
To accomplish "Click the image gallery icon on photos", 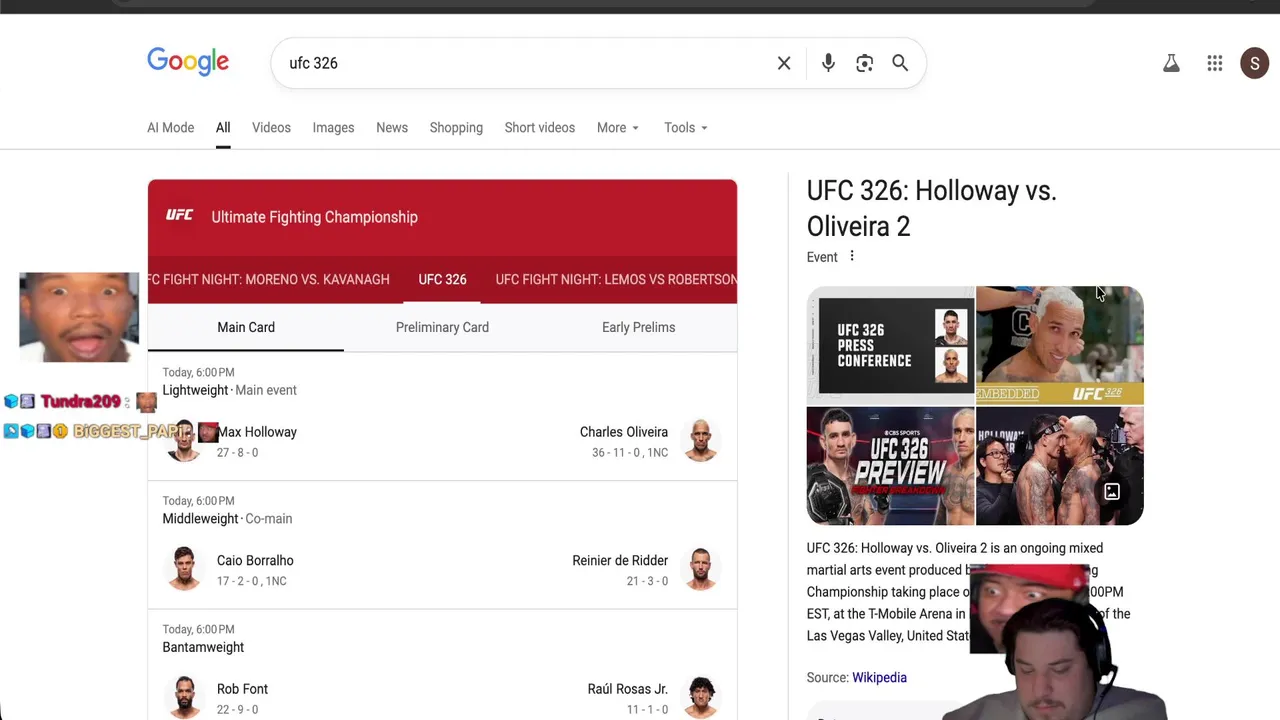I will click(x=1112, y=492).
